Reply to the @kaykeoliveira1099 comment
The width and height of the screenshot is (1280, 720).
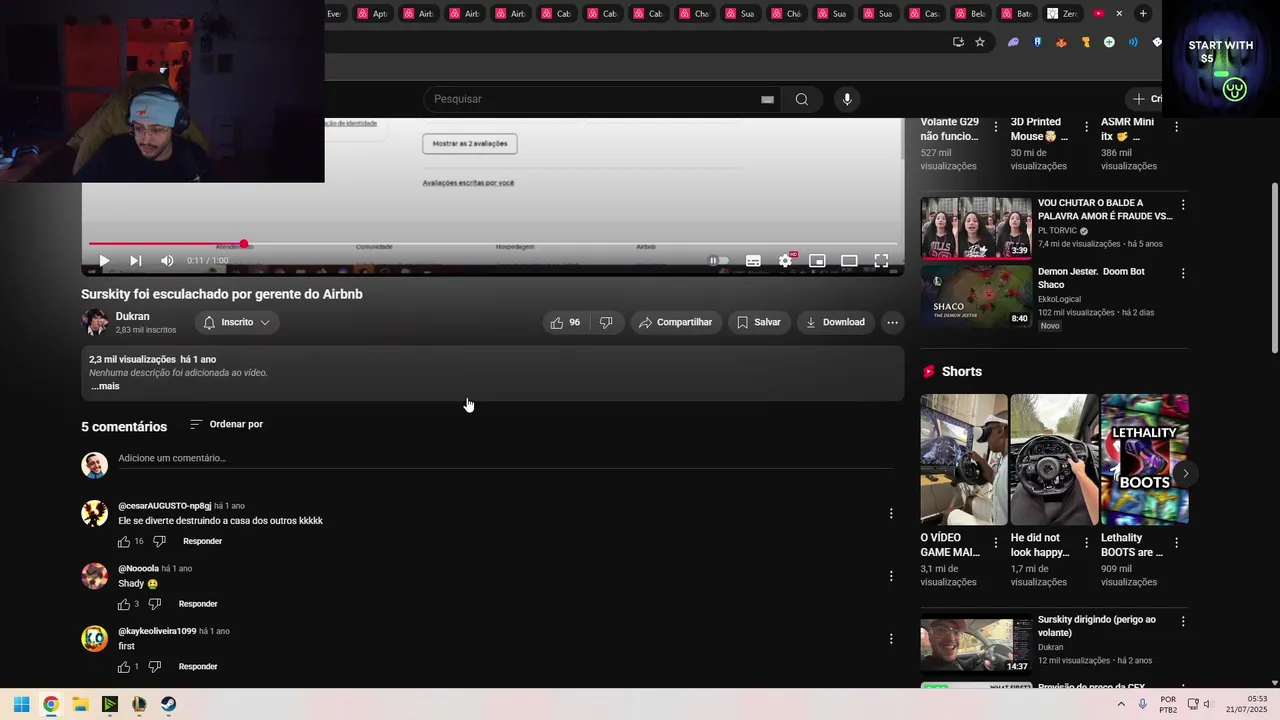pyautogui.click(x=198, y=667)
